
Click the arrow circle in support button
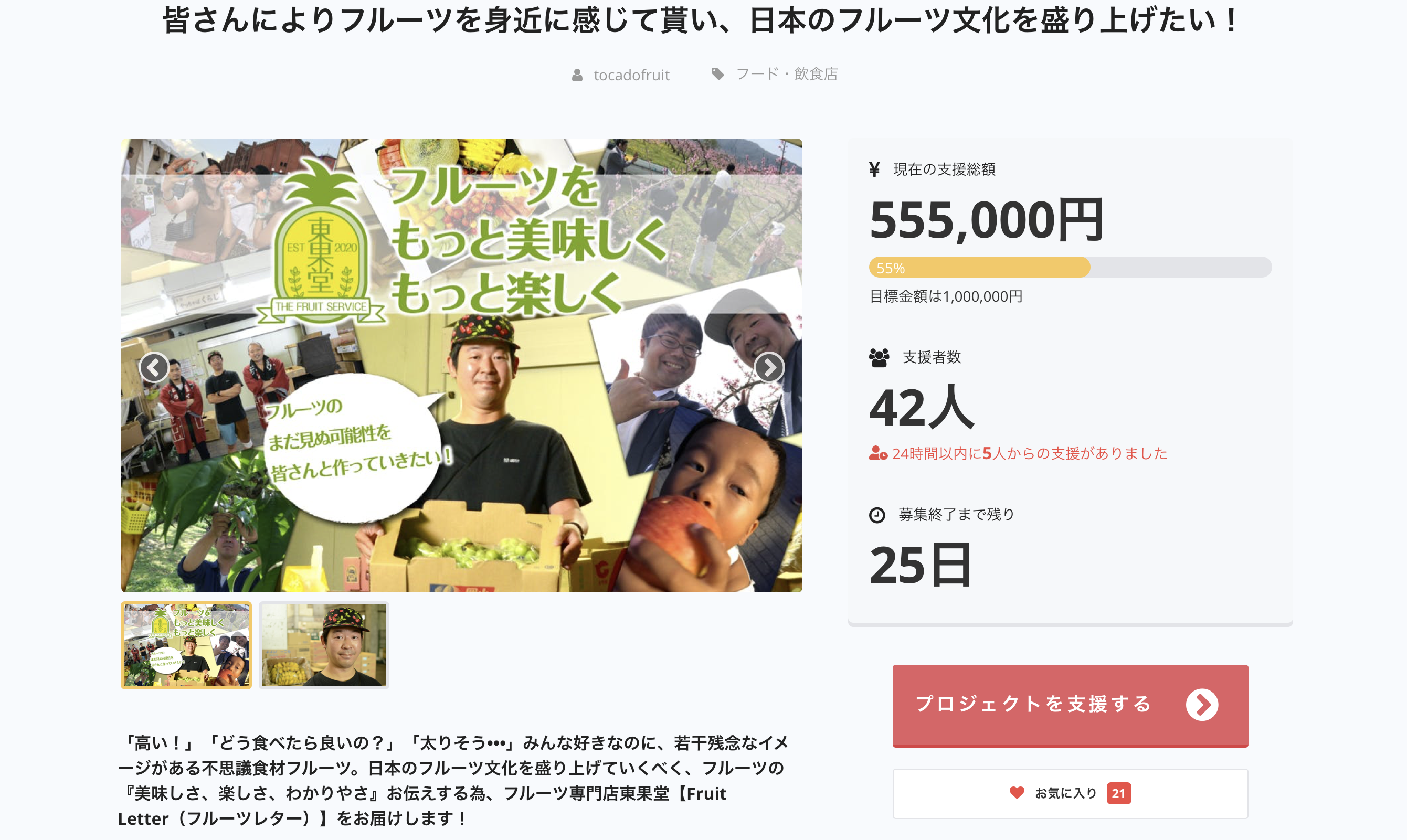[x=1201, y=705]
